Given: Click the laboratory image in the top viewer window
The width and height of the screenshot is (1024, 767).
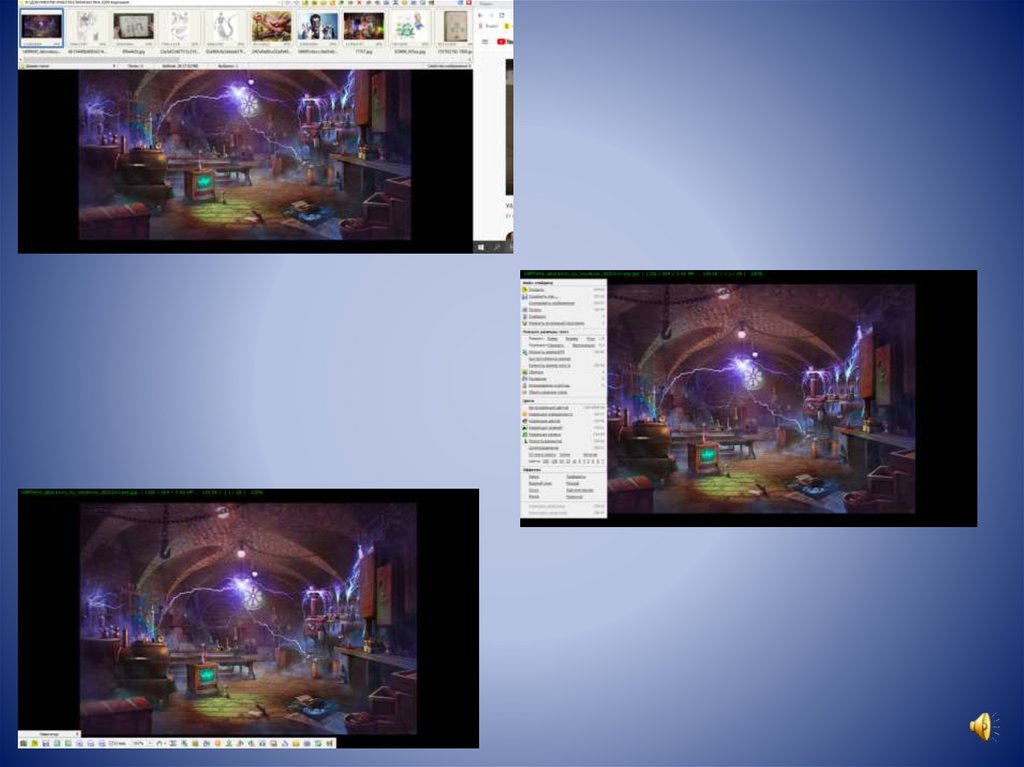Looking at the screenshot, I should click(x=245, y=155).
